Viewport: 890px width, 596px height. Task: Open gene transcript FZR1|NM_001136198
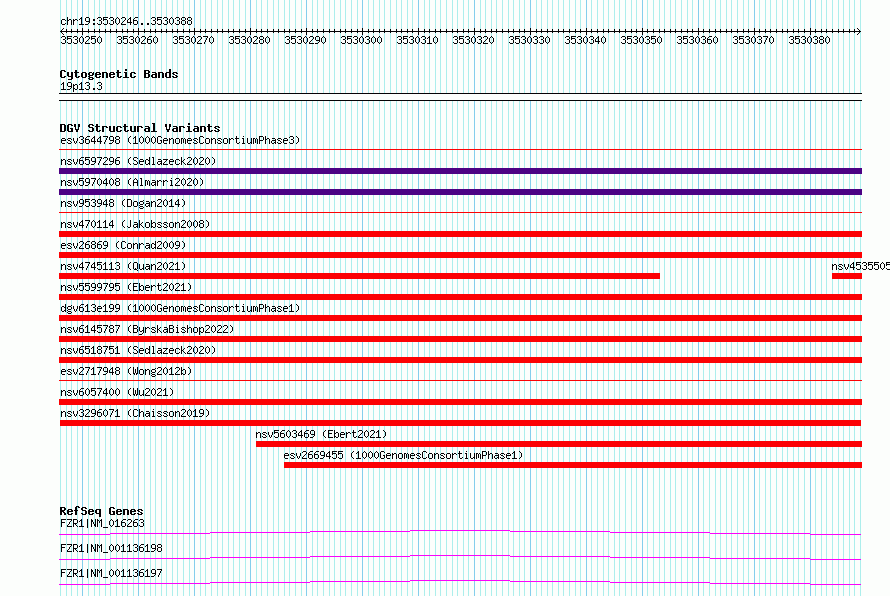[x=111, y=548]
